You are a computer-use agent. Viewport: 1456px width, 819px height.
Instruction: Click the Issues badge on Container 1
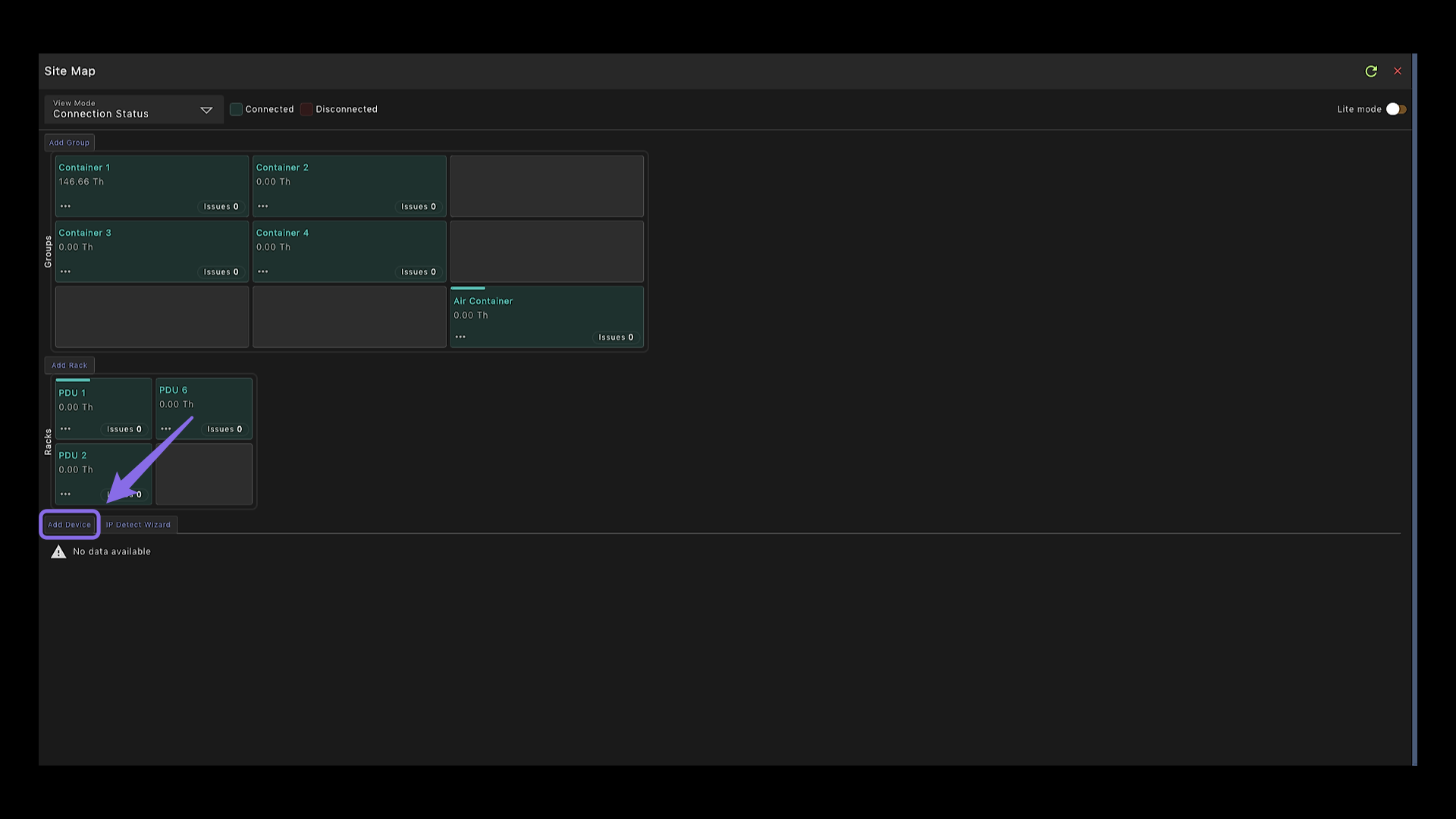tap(221, 206)
